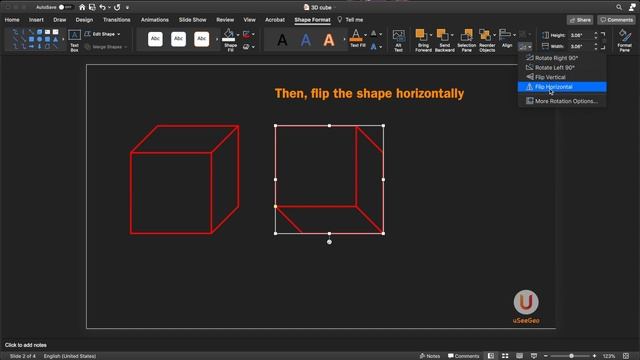Click the Height input field

point(581,35)
